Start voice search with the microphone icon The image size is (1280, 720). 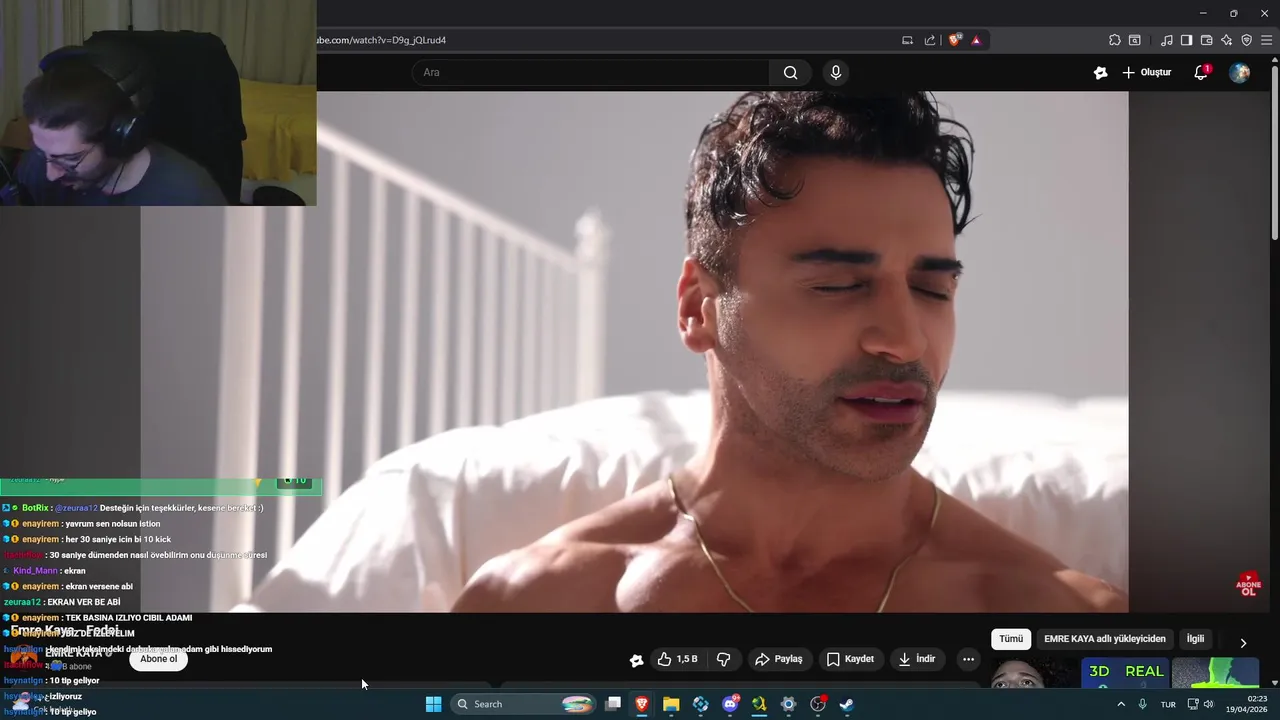(836, 72)
